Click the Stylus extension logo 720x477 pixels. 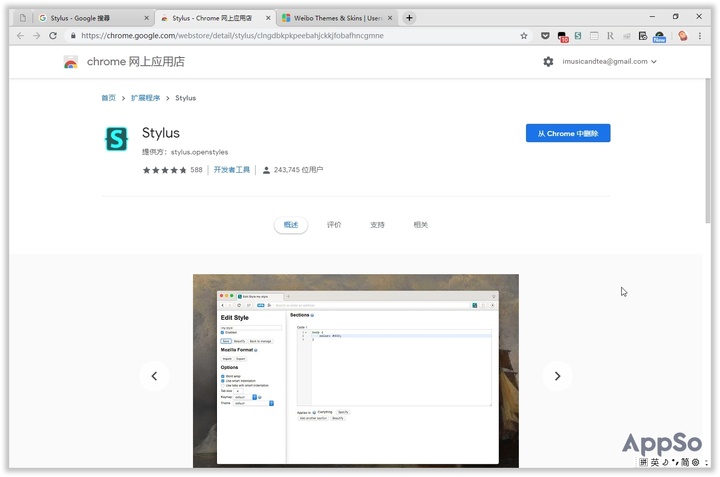click(116, 139)
